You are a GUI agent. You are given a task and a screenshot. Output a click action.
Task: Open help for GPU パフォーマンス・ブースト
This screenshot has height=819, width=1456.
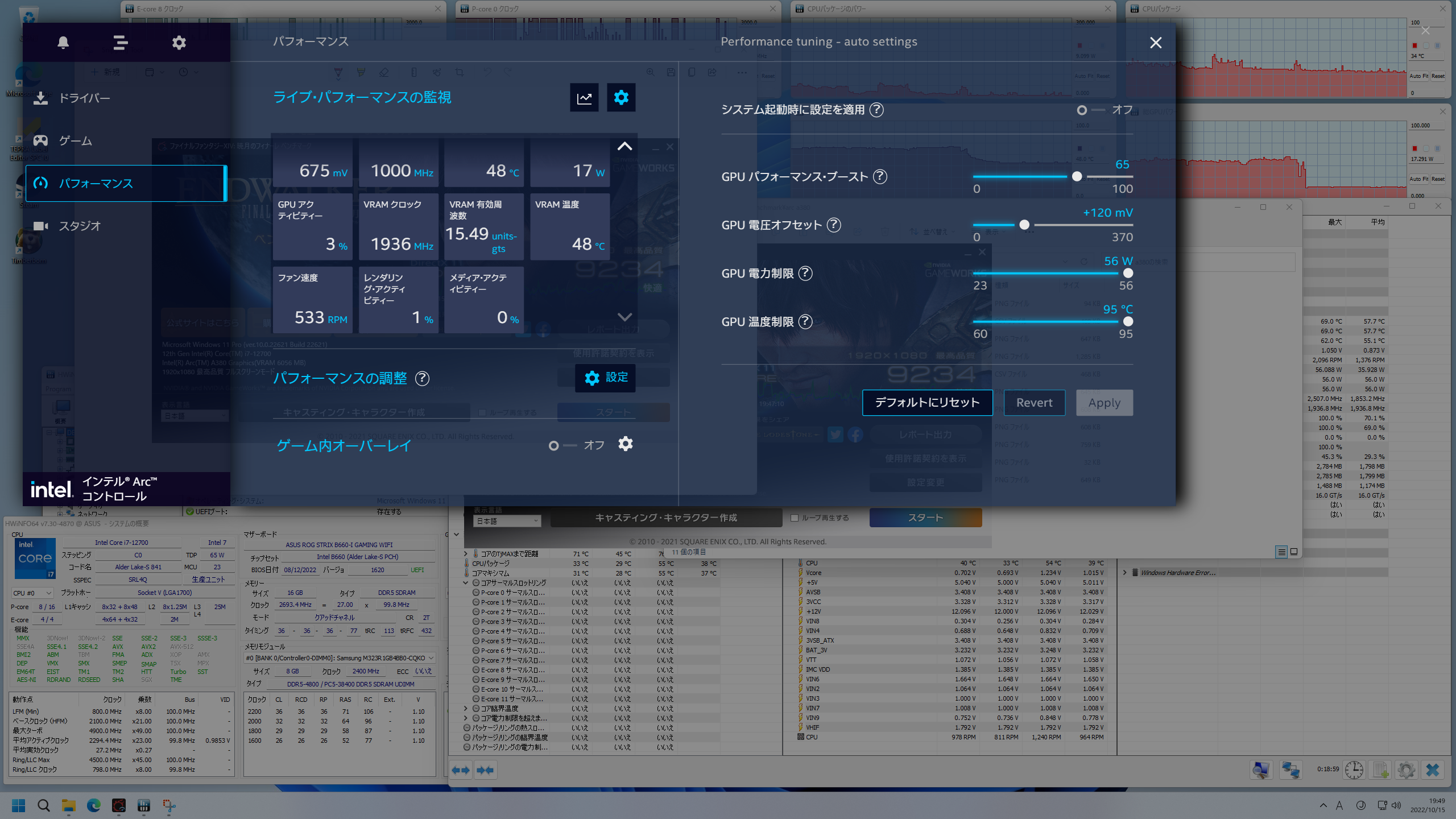pos(880,177)
